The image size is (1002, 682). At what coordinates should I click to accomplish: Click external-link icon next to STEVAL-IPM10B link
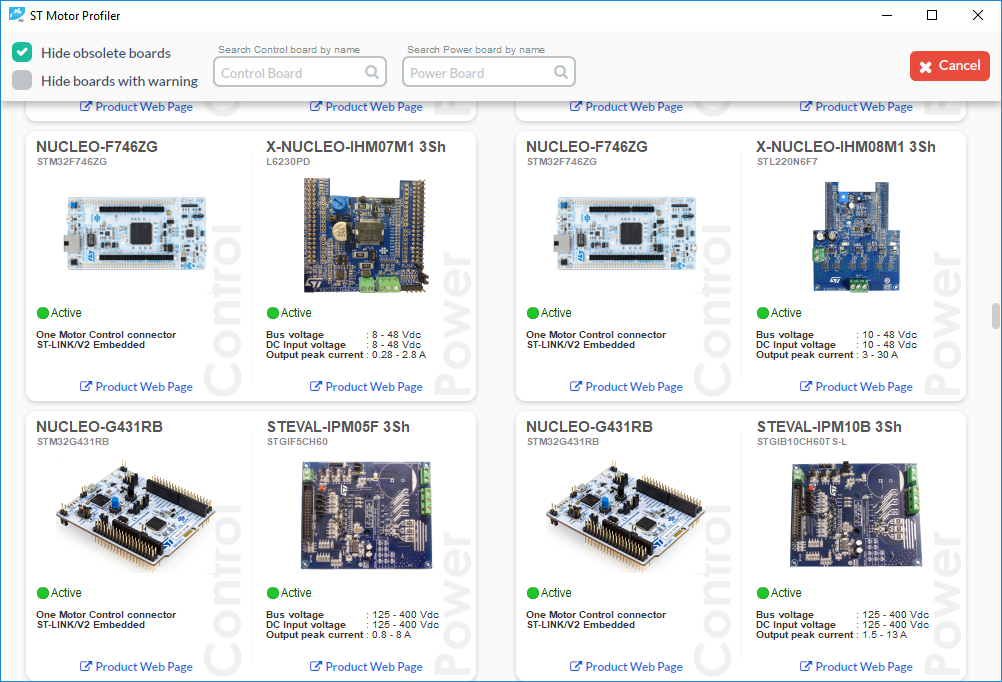(x=805, y=667)
